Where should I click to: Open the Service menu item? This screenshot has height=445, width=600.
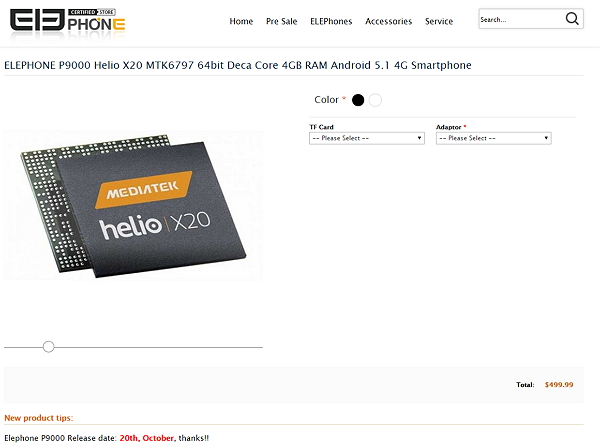[439, 21]
